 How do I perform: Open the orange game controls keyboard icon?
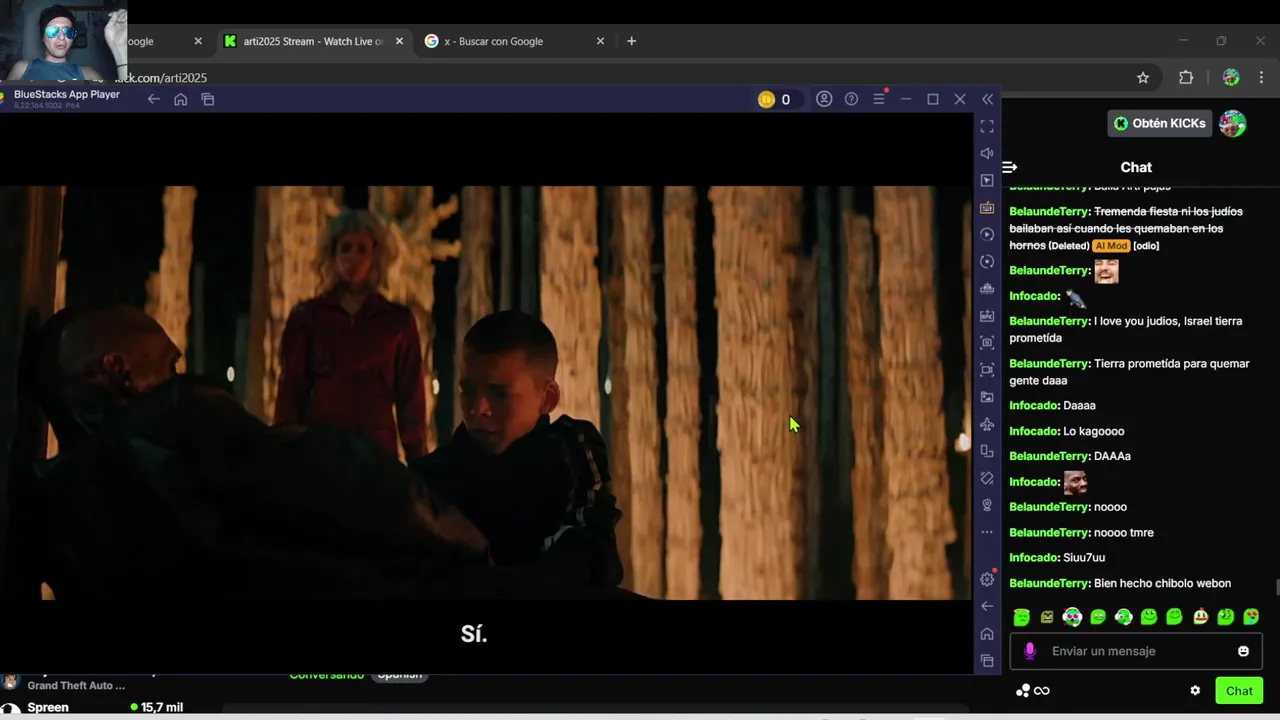pos(987,207)
